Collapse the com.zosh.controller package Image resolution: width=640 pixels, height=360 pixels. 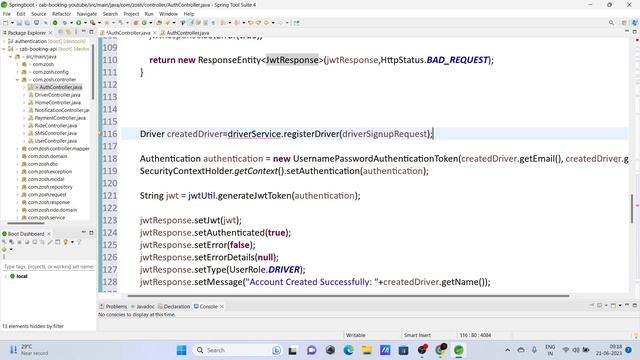point(18,80)
